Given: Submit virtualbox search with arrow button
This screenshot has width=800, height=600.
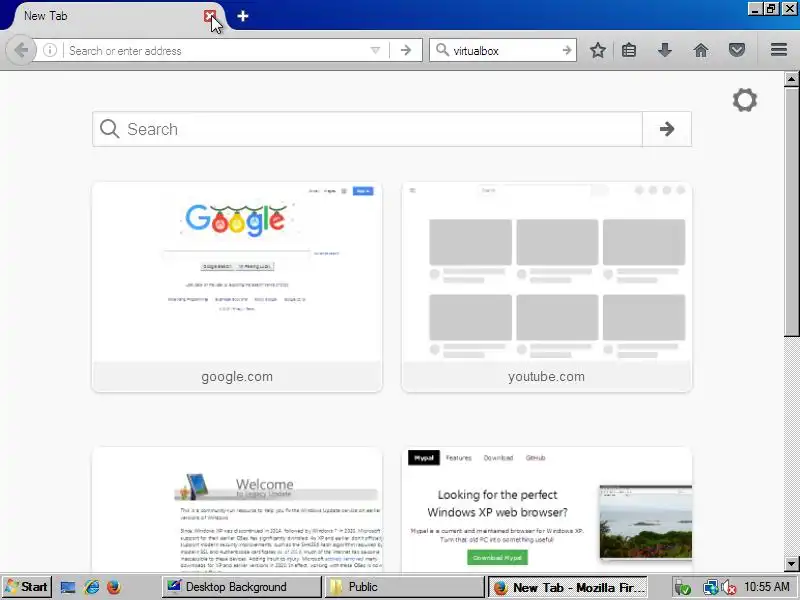Looking at the screenshot, I should tap(566, 51).
